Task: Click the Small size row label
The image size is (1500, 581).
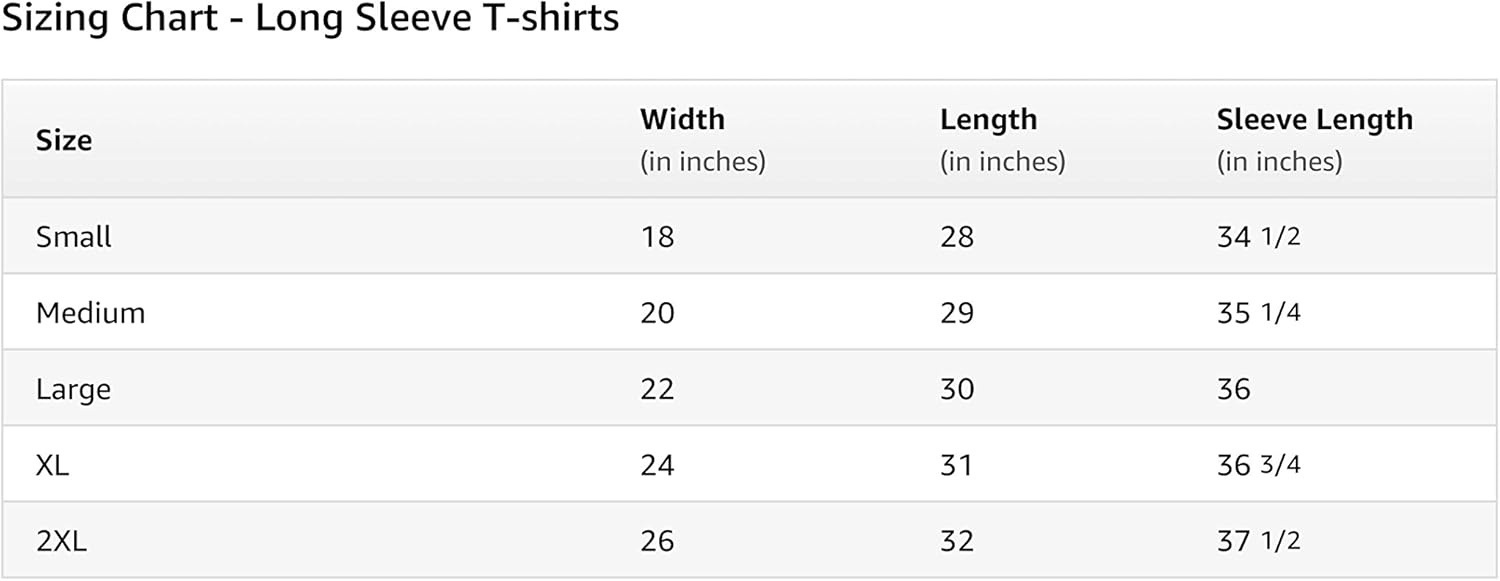Action: (74, 237)
